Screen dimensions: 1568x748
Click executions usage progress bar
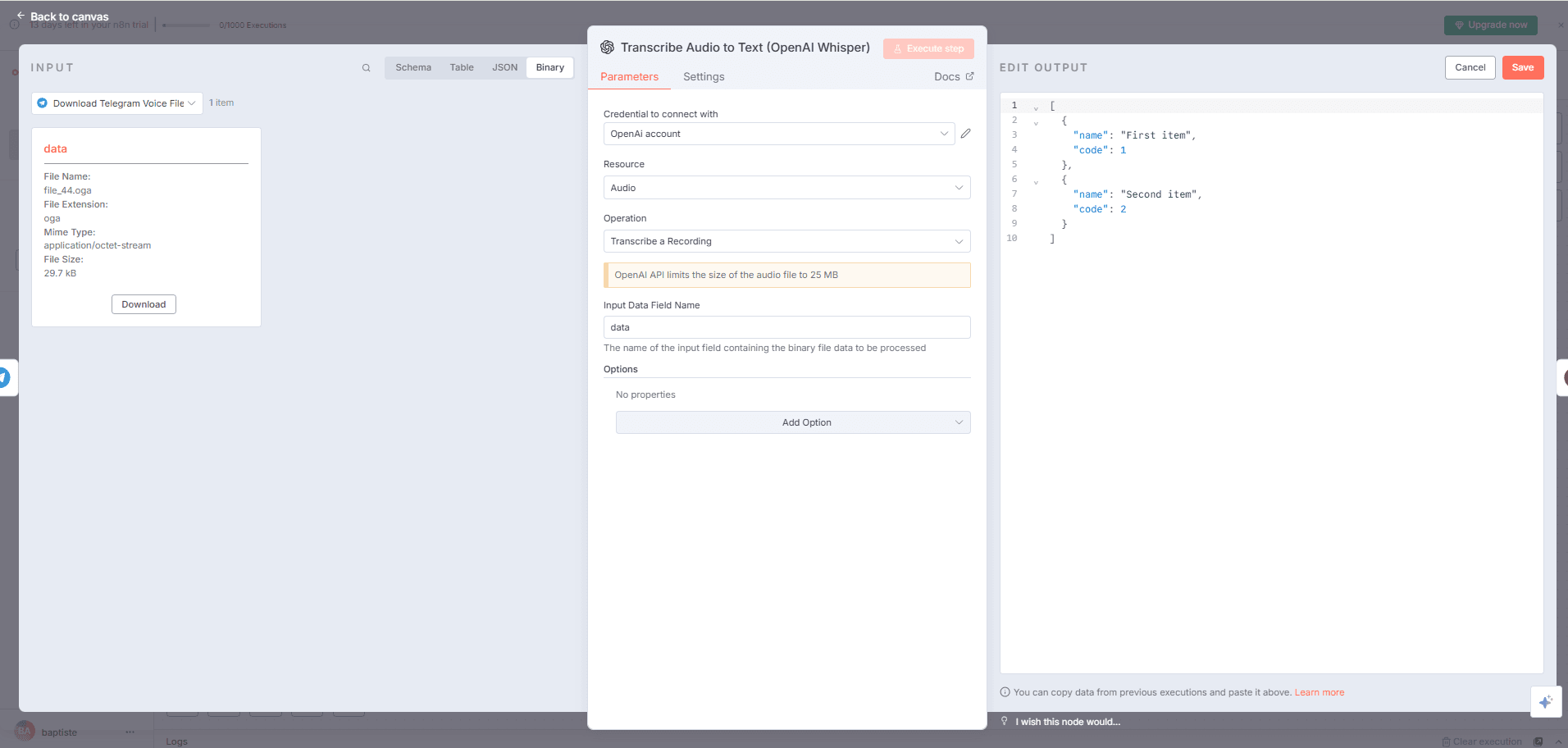[186, 25]
